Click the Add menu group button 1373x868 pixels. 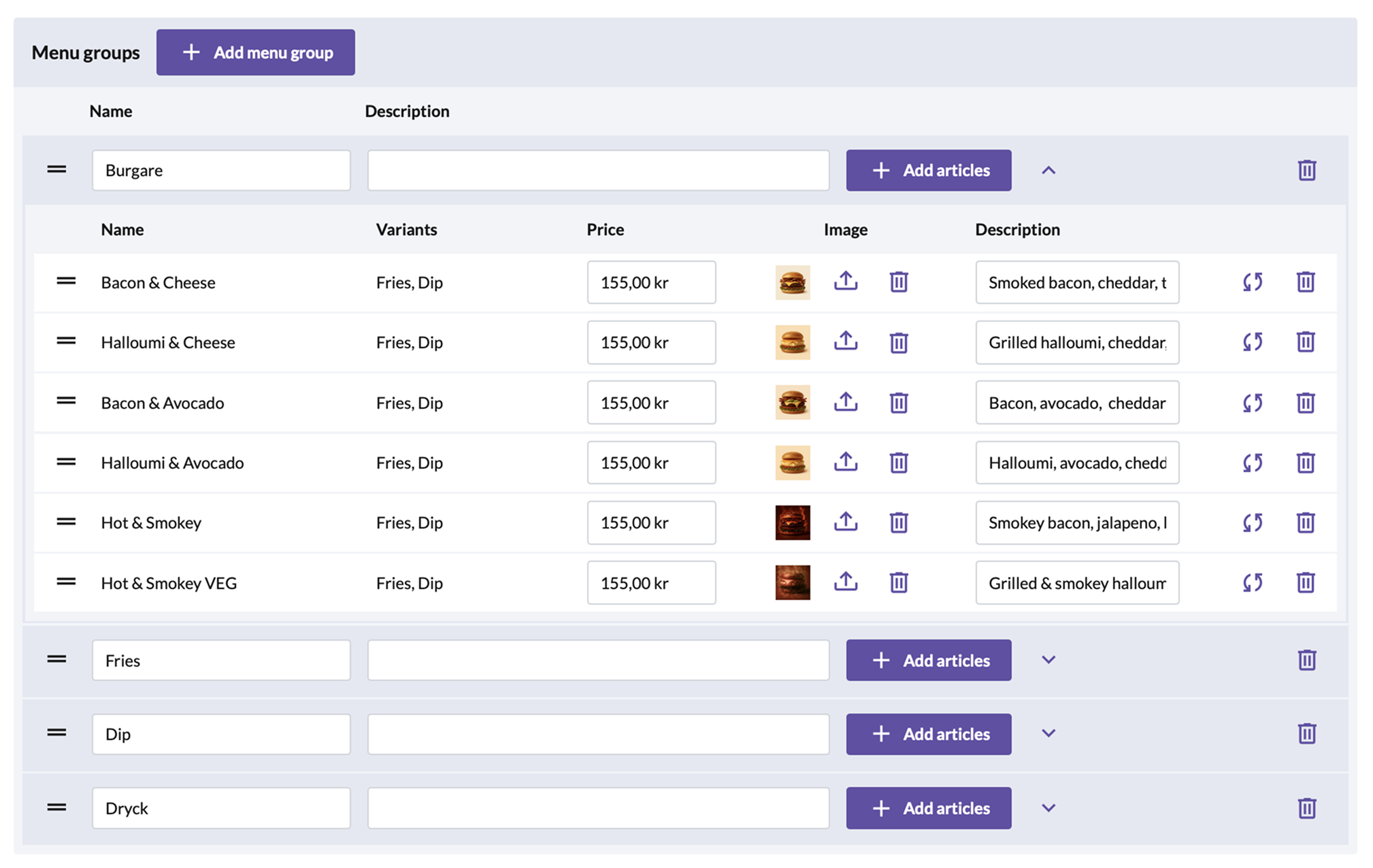[x=255, y=52]
